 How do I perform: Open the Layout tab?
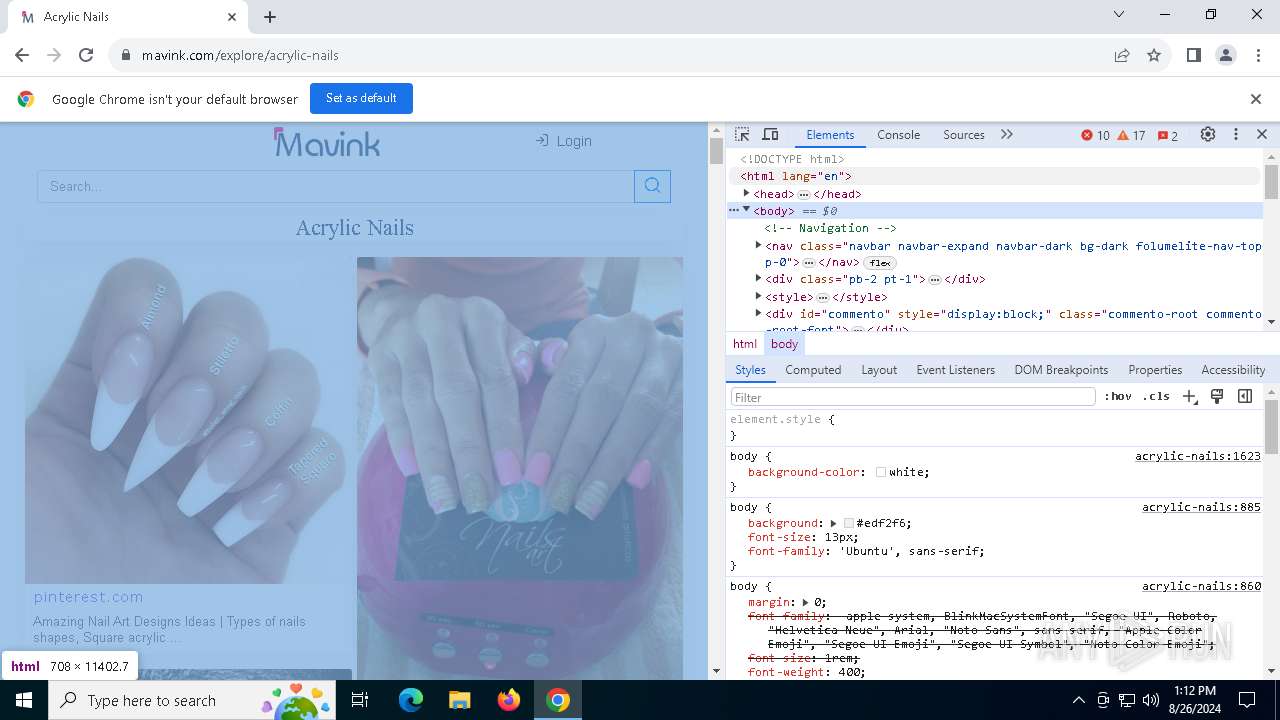(879, 370)
